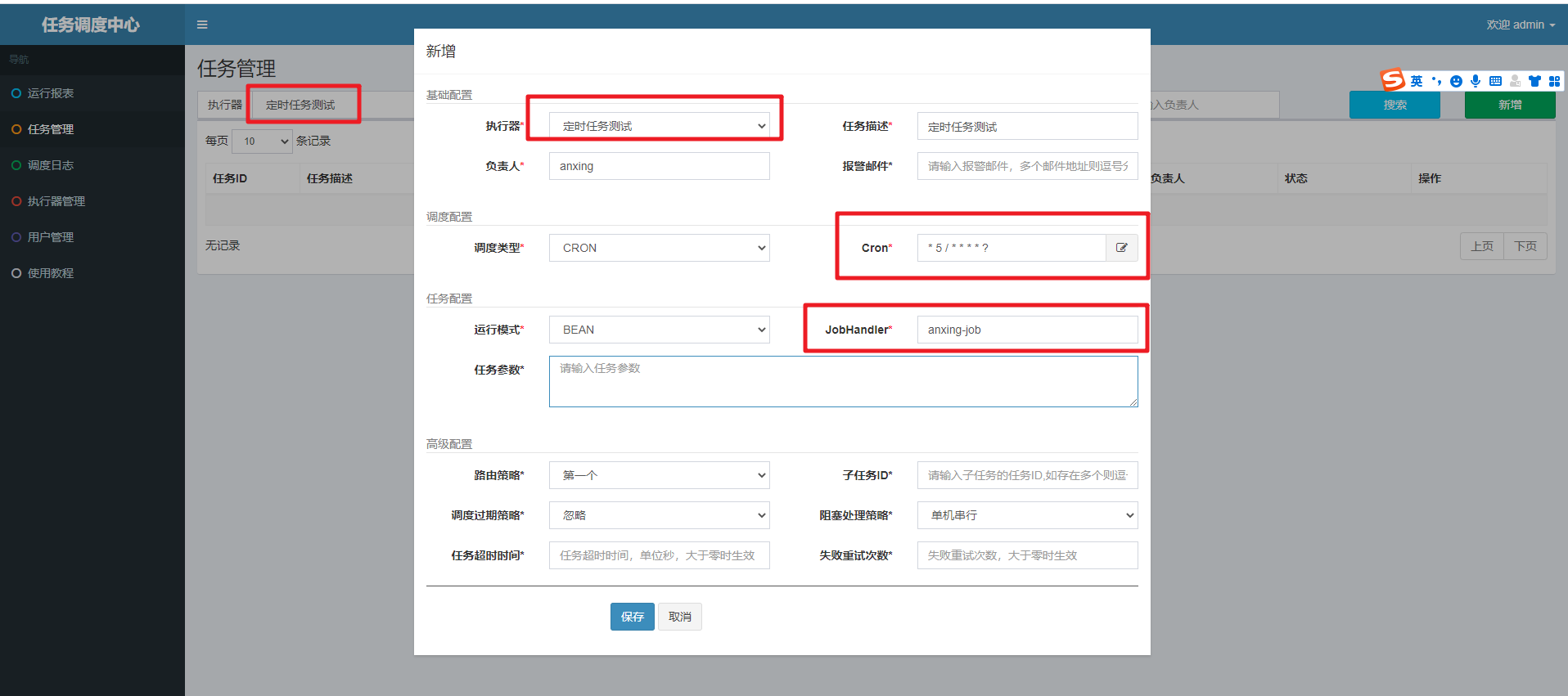Open the 欢迎 admin user menu
The width and height of the screenshot is (1568, 696).
(1521, 25)
